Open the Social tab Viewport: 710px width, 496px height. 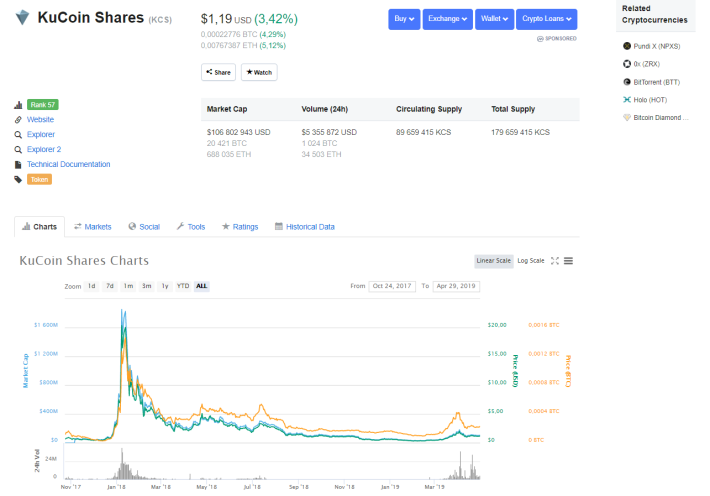(144, 227)
